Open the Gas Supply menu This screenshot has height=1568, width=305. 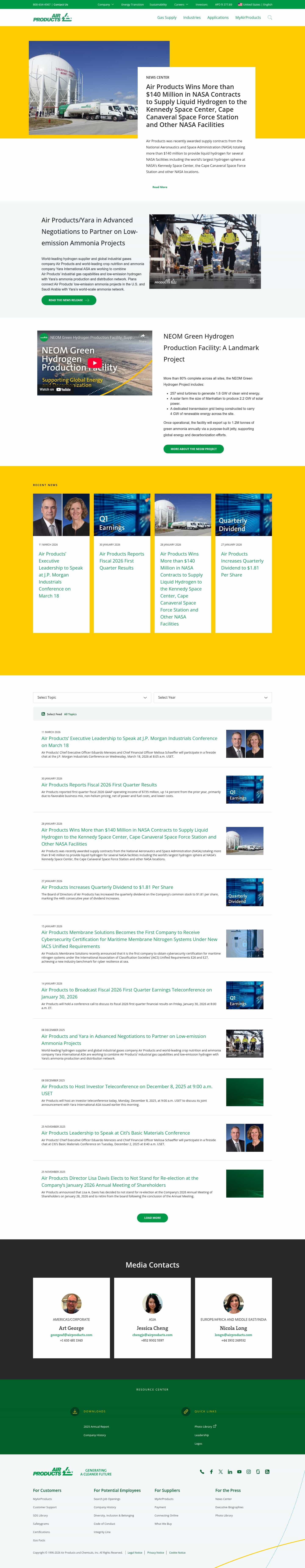pos(167,18)
